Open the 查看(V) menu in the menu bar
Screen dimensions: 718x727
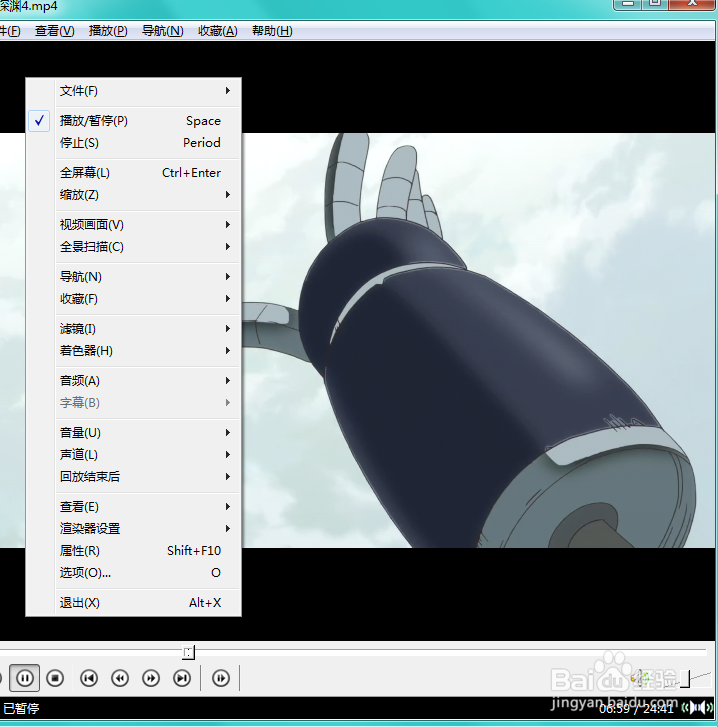(55, 31)
